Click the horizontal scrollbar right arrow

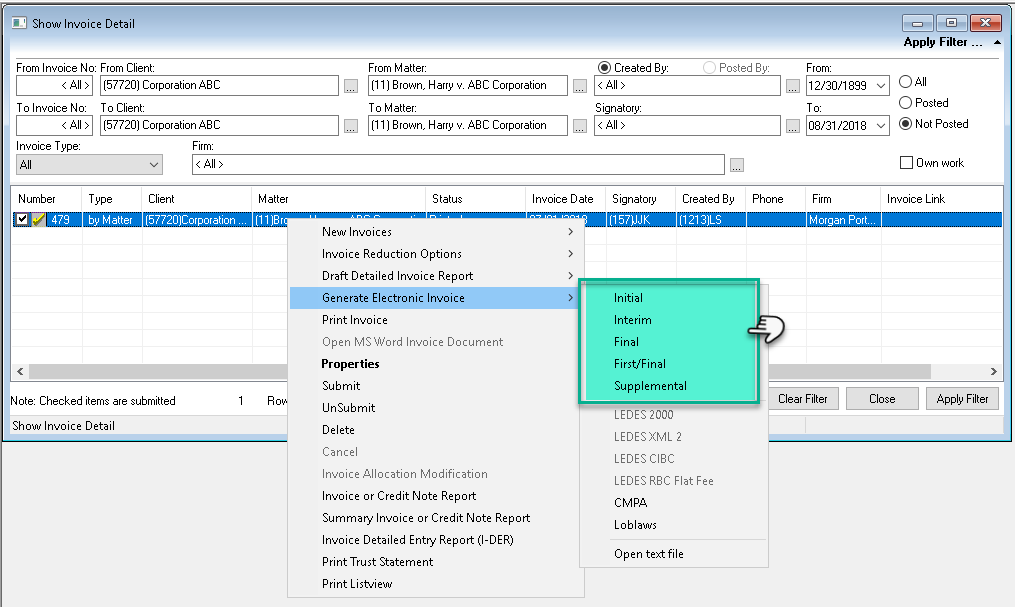tap(994, 371)
